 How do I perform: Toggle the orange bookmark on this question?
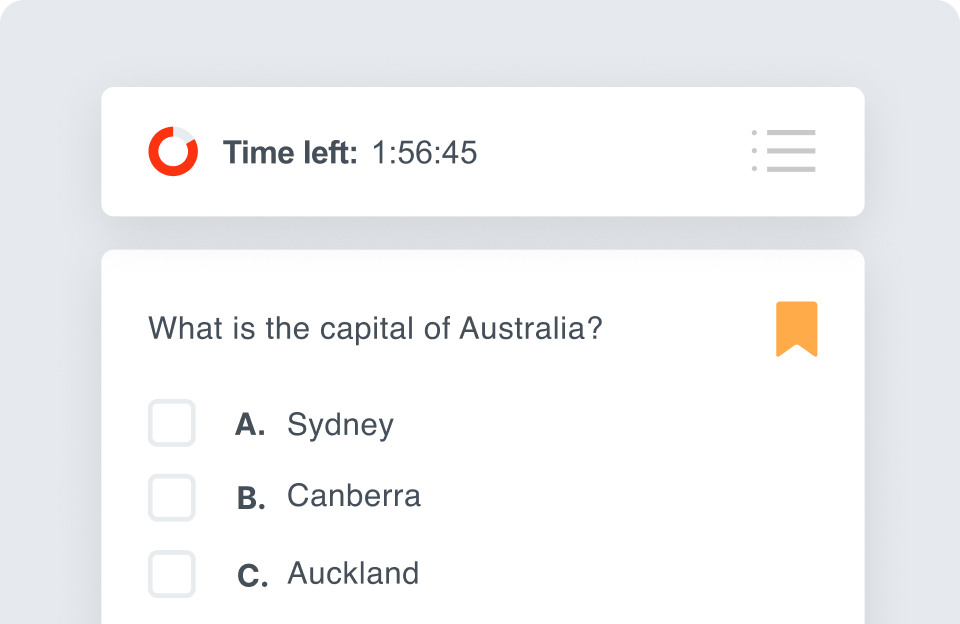point(796,328)
